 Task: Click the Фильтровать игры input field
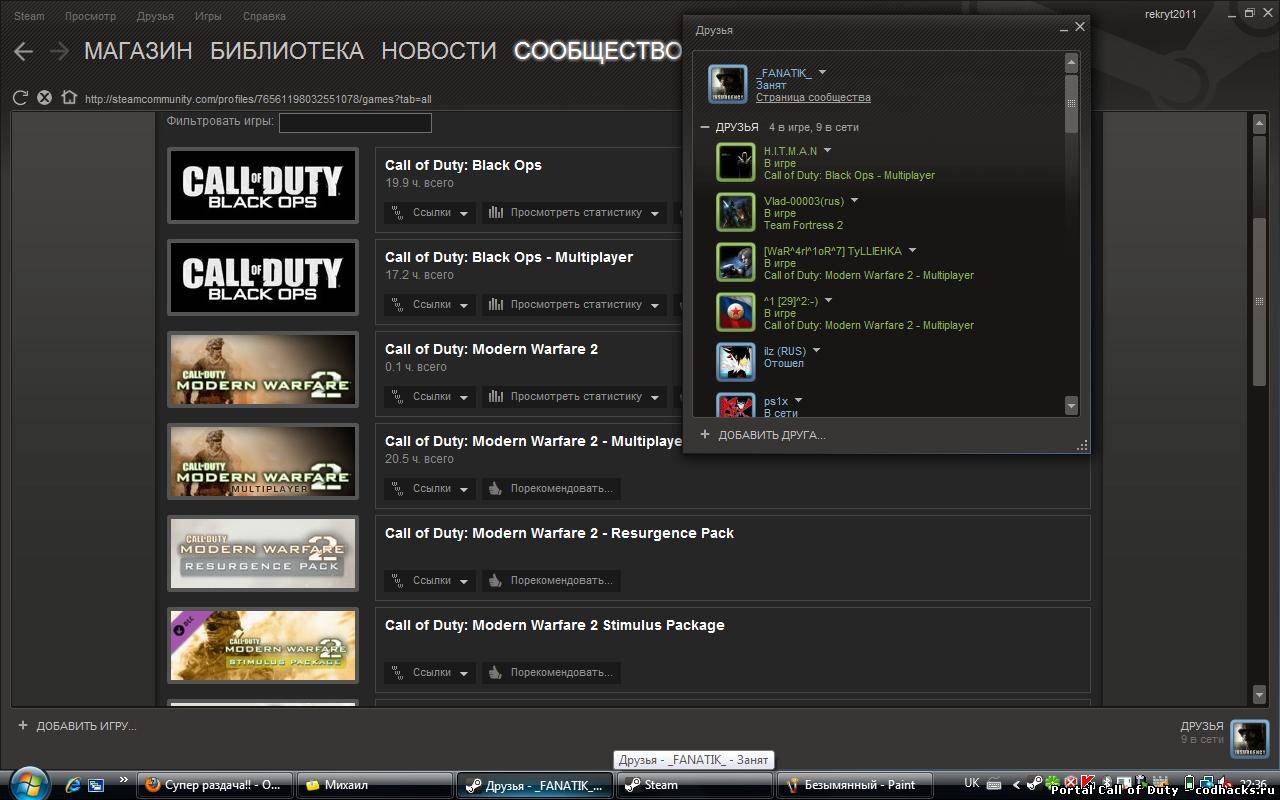355,122
